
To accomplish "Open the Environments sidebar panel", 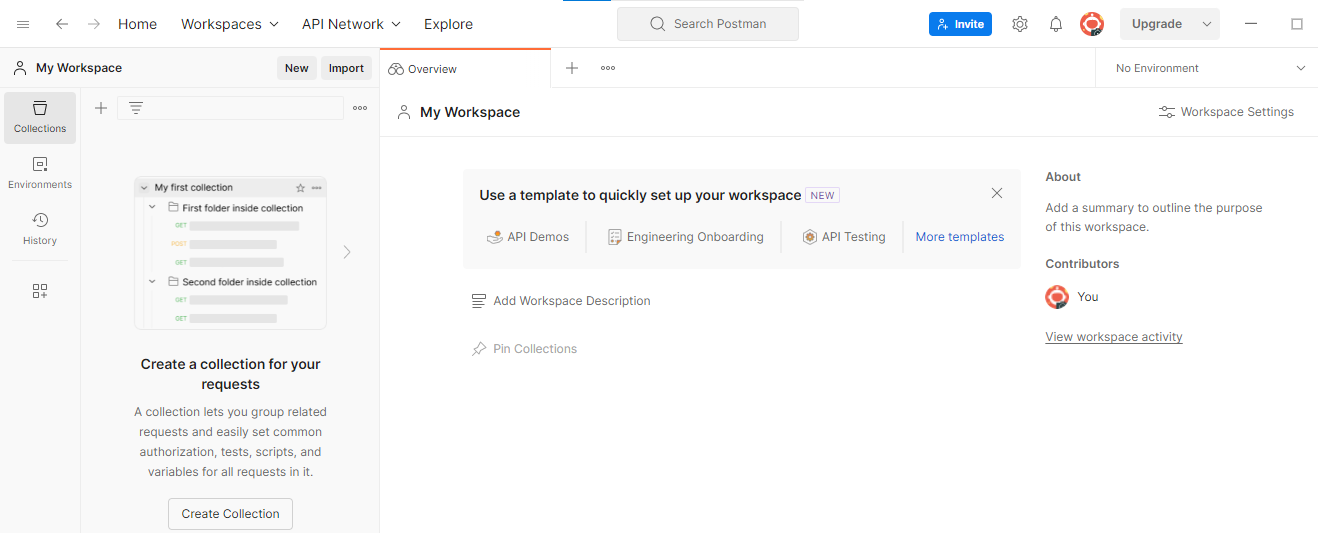I will [40, 173].
